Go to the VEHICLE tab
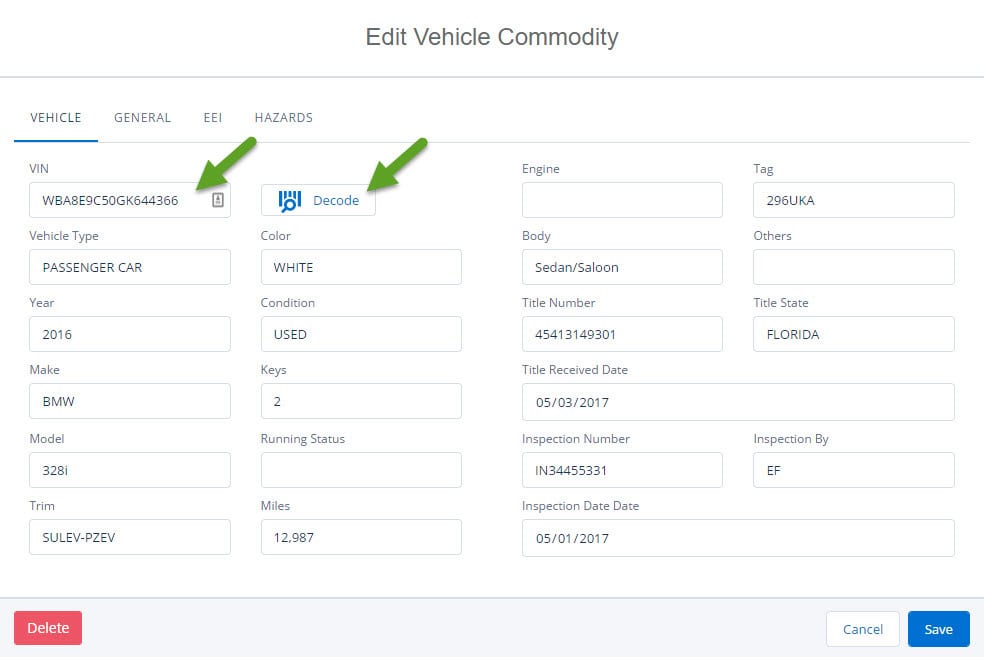984x657 pixels. point(56,118)
